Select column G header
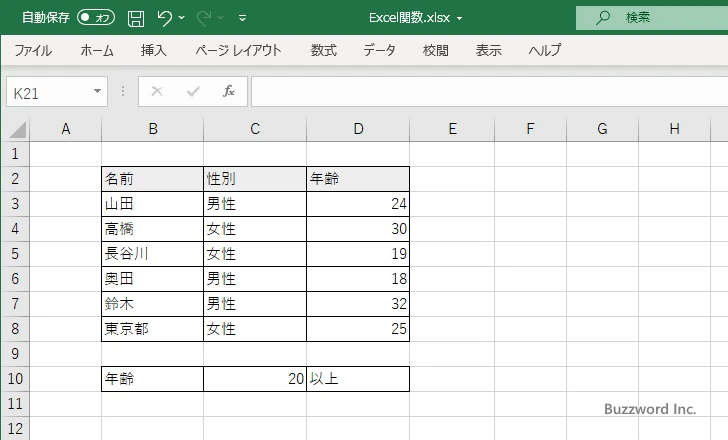 tap(602, 129)
